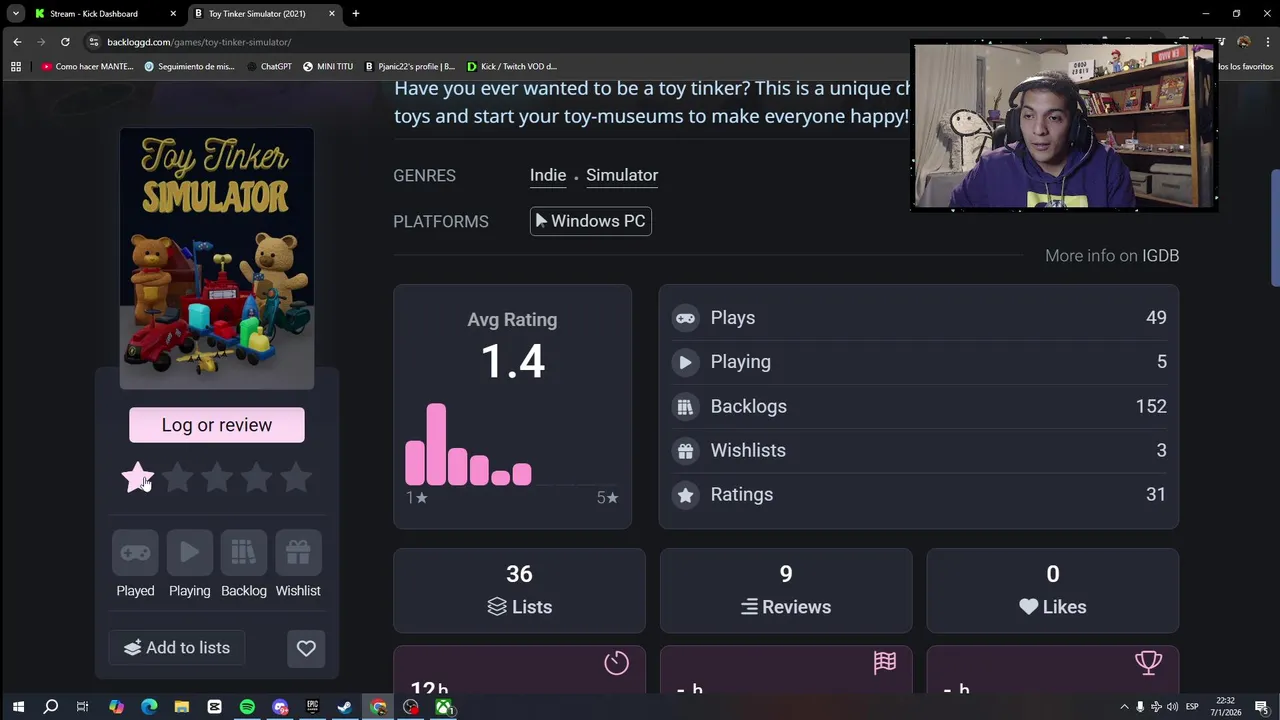Open the MINI TITU bookmark
Screen dimensions: 1280x720
tap(328, 66)
